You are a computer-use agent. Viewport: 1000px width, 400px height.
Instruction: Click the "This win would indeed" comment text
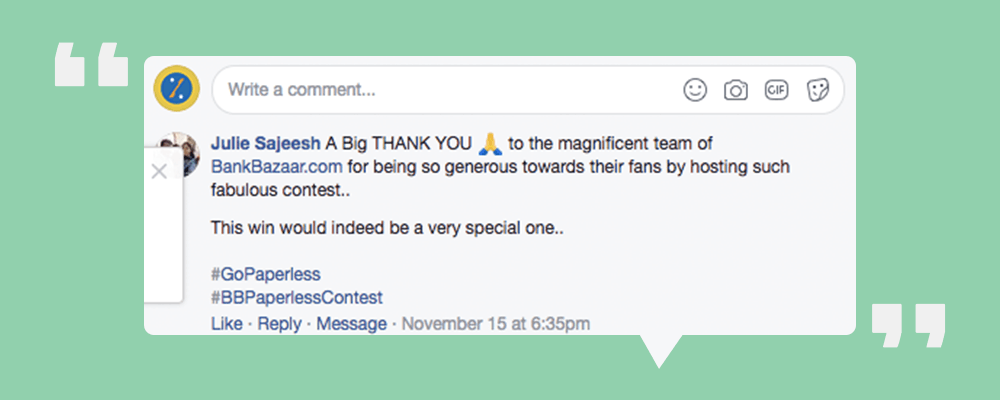coord(388,228)
